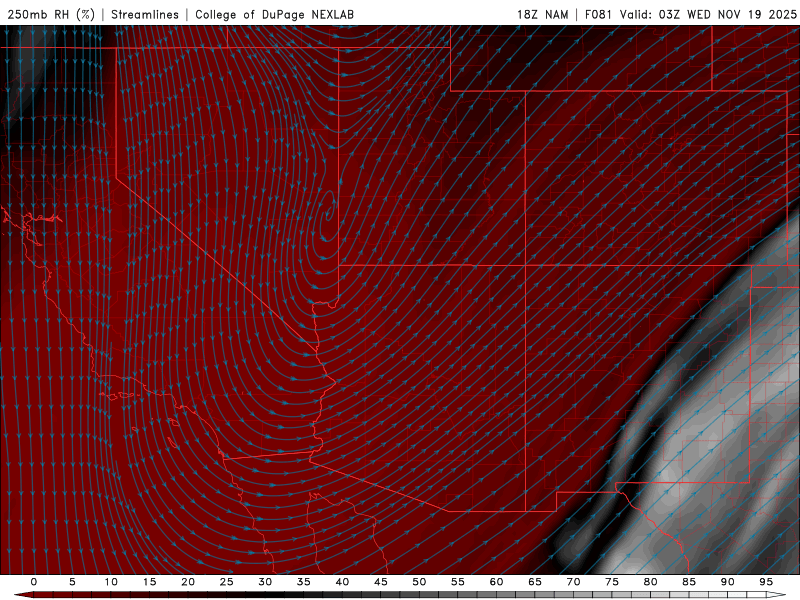Click the colorbar label "15"
Screen dimensions: 800x600
149,582
